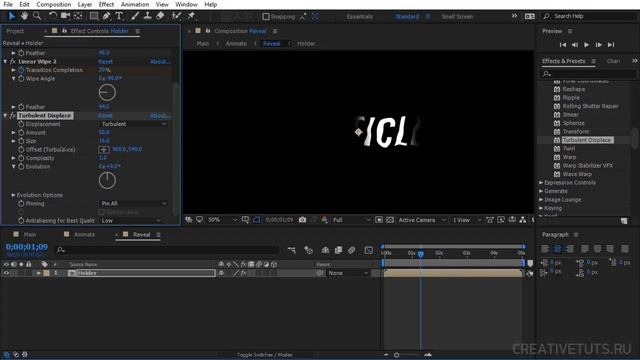Open Pinning dropdown showing Pin All
The image size is (640, 360).
click(134, 203)
